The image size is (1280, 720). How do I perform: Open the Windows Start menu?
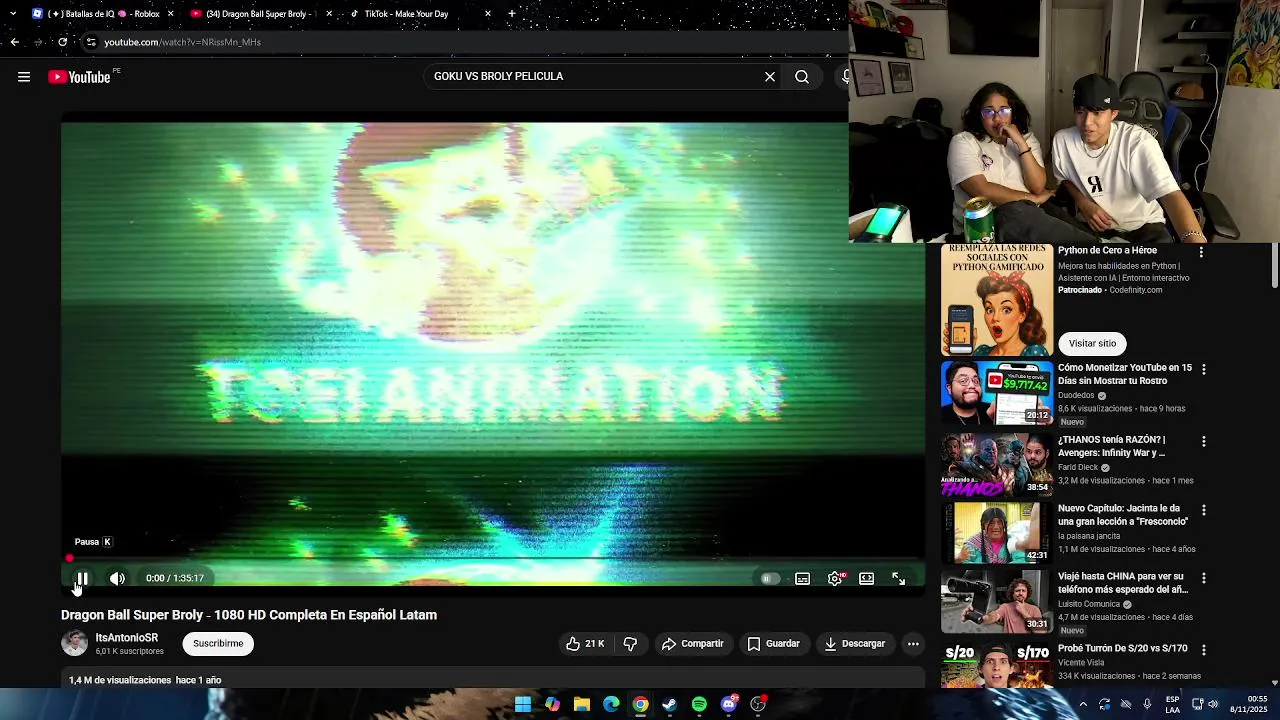click(523, 705)
